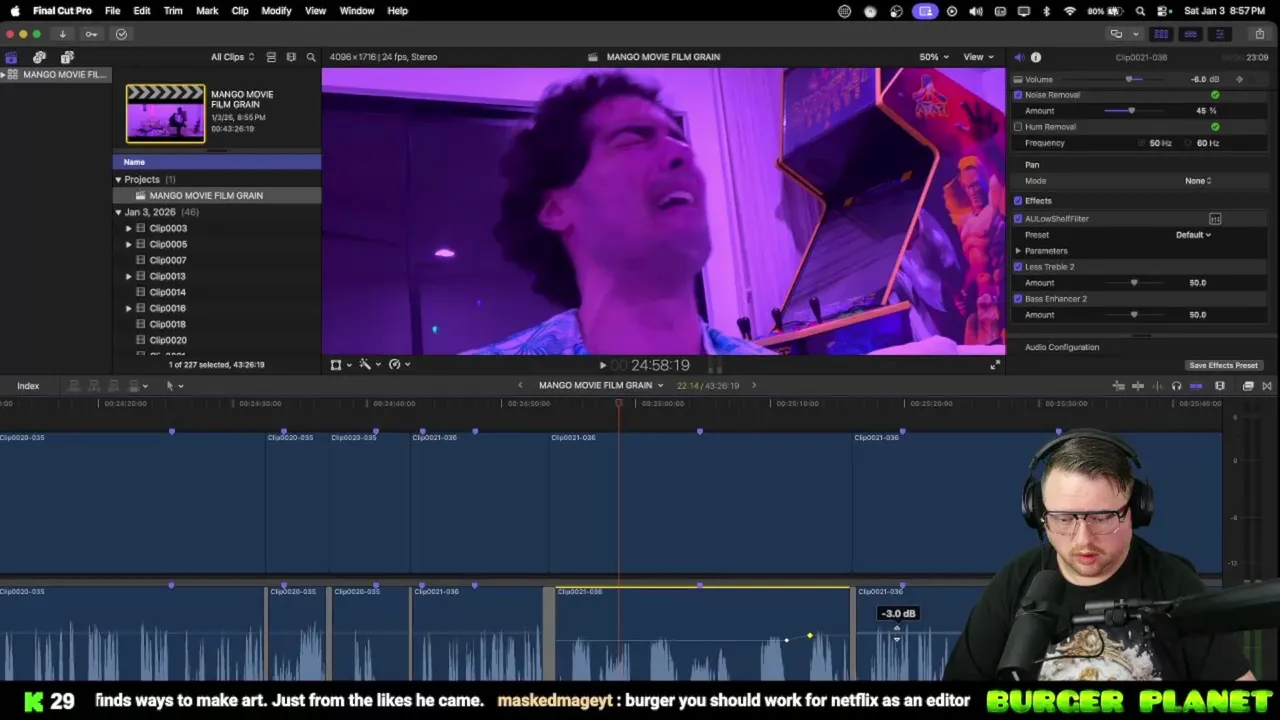The image size is (1280, 720).
Task: Select the MANGO MOVIE FILM GRAIN project thumbnail
Action: point(165,113)
